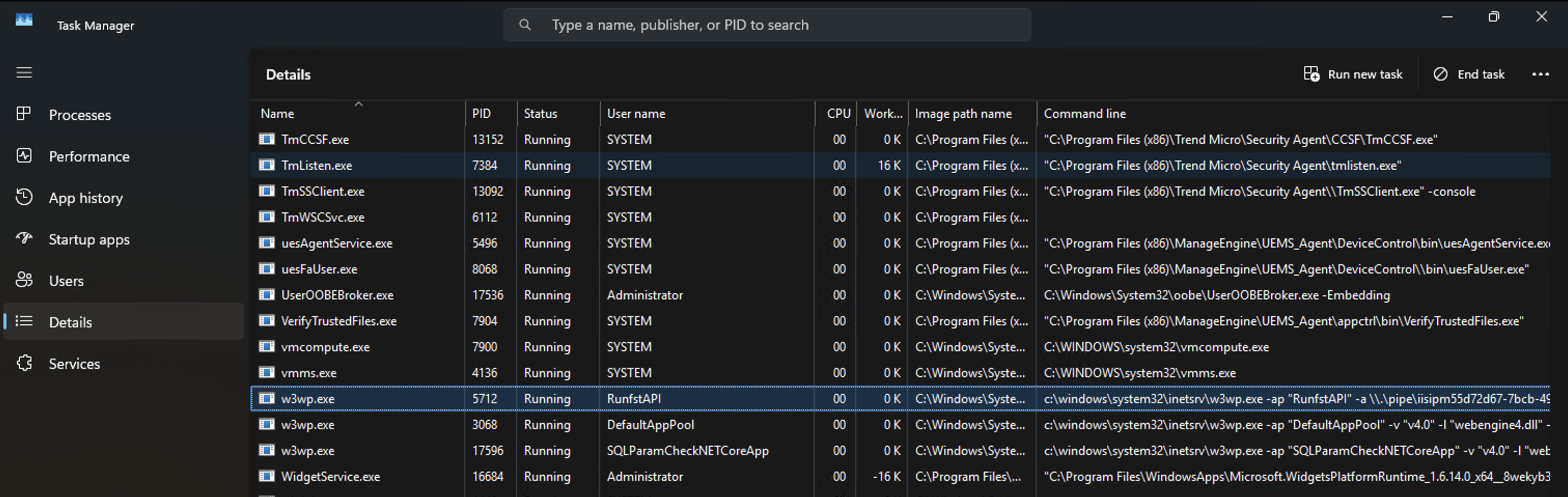This screenshot has height=497, width=1568.
Task: Open the Performance page icon
Action: [24, 156]
